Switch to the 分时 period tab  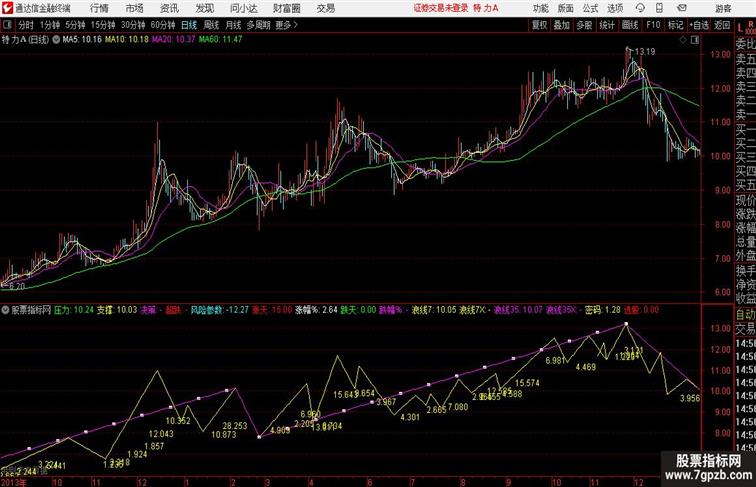click(26, 25)
